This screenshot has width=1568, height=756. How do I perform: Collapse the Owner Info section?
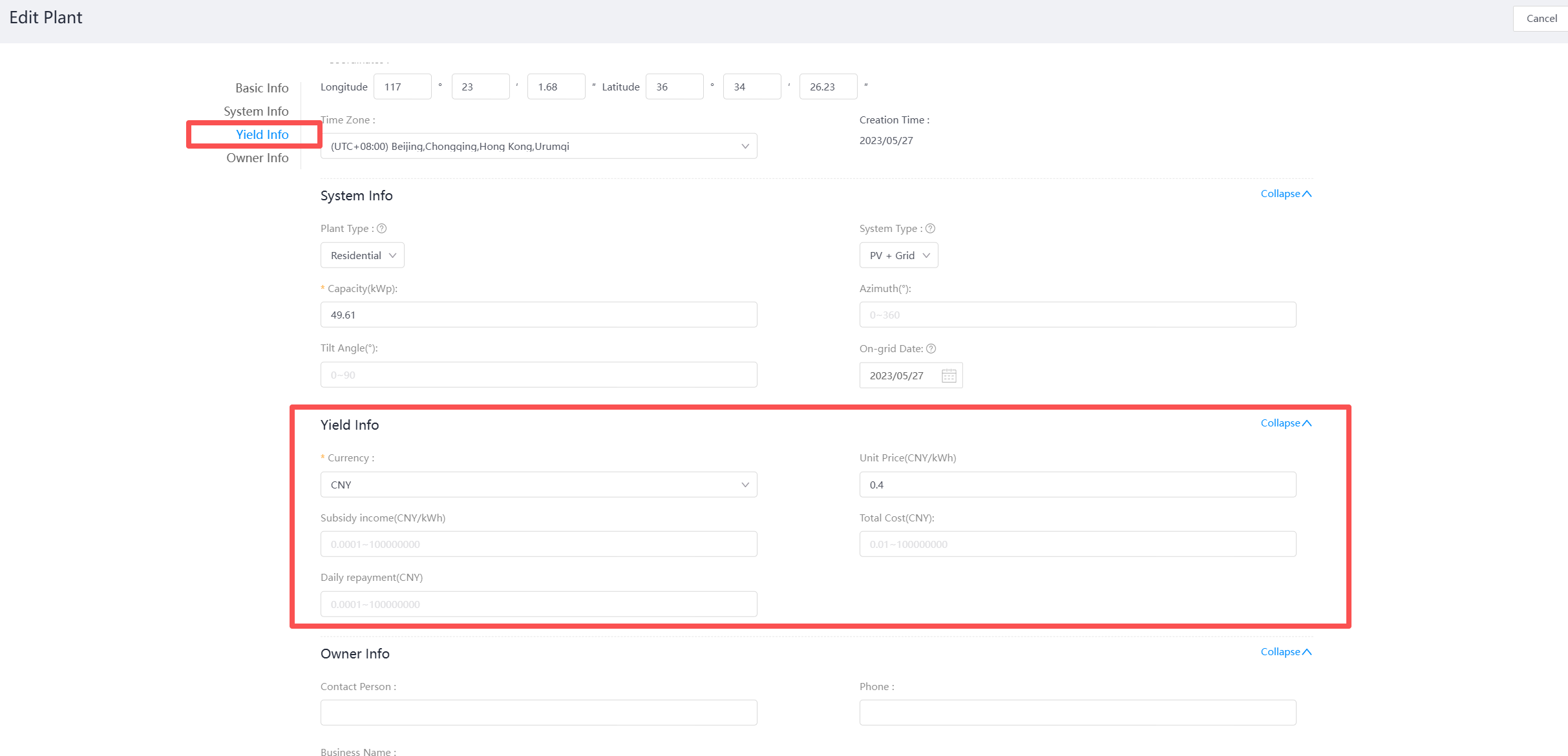[1286, 652]
